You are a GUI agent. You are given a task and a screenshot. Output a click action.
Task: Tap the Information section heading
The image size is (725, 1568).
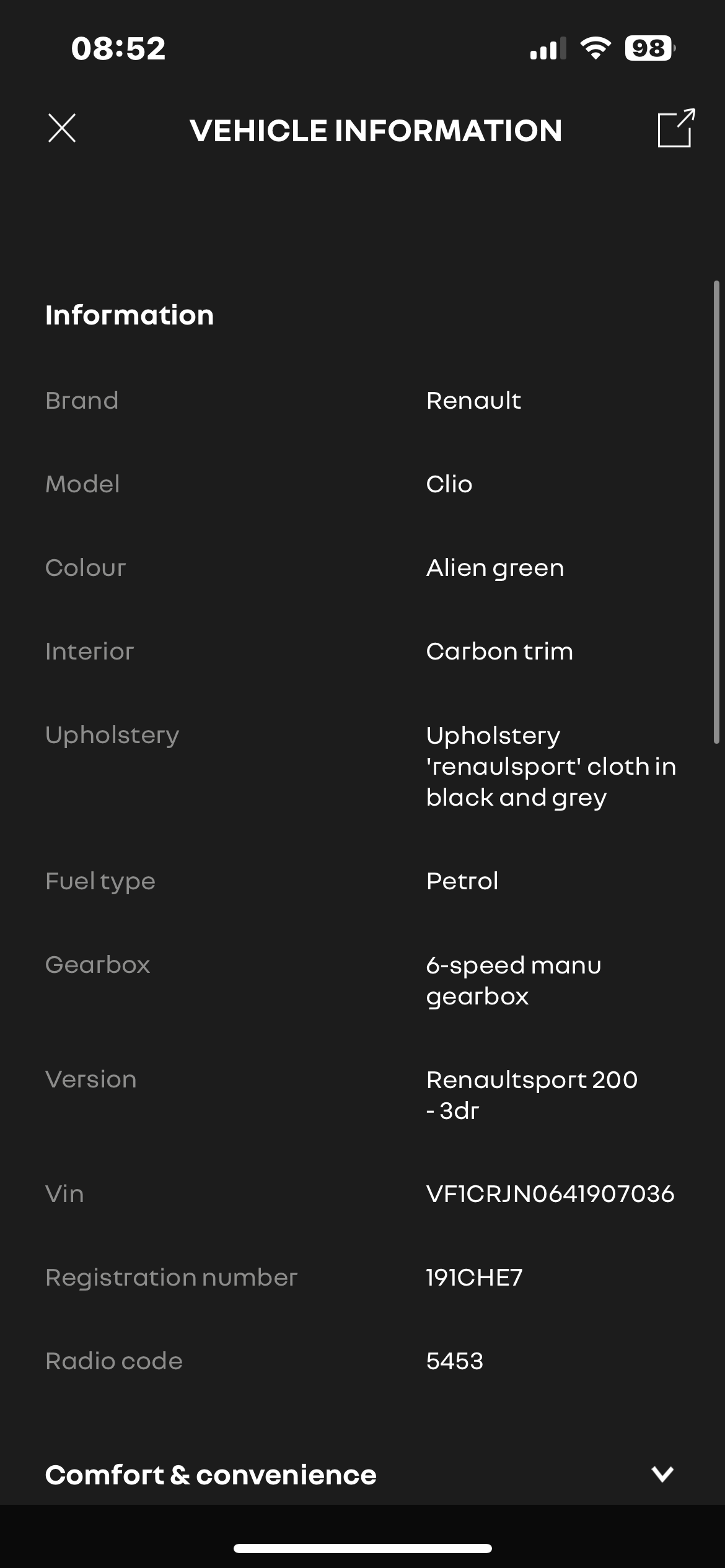tap(130, 315)
